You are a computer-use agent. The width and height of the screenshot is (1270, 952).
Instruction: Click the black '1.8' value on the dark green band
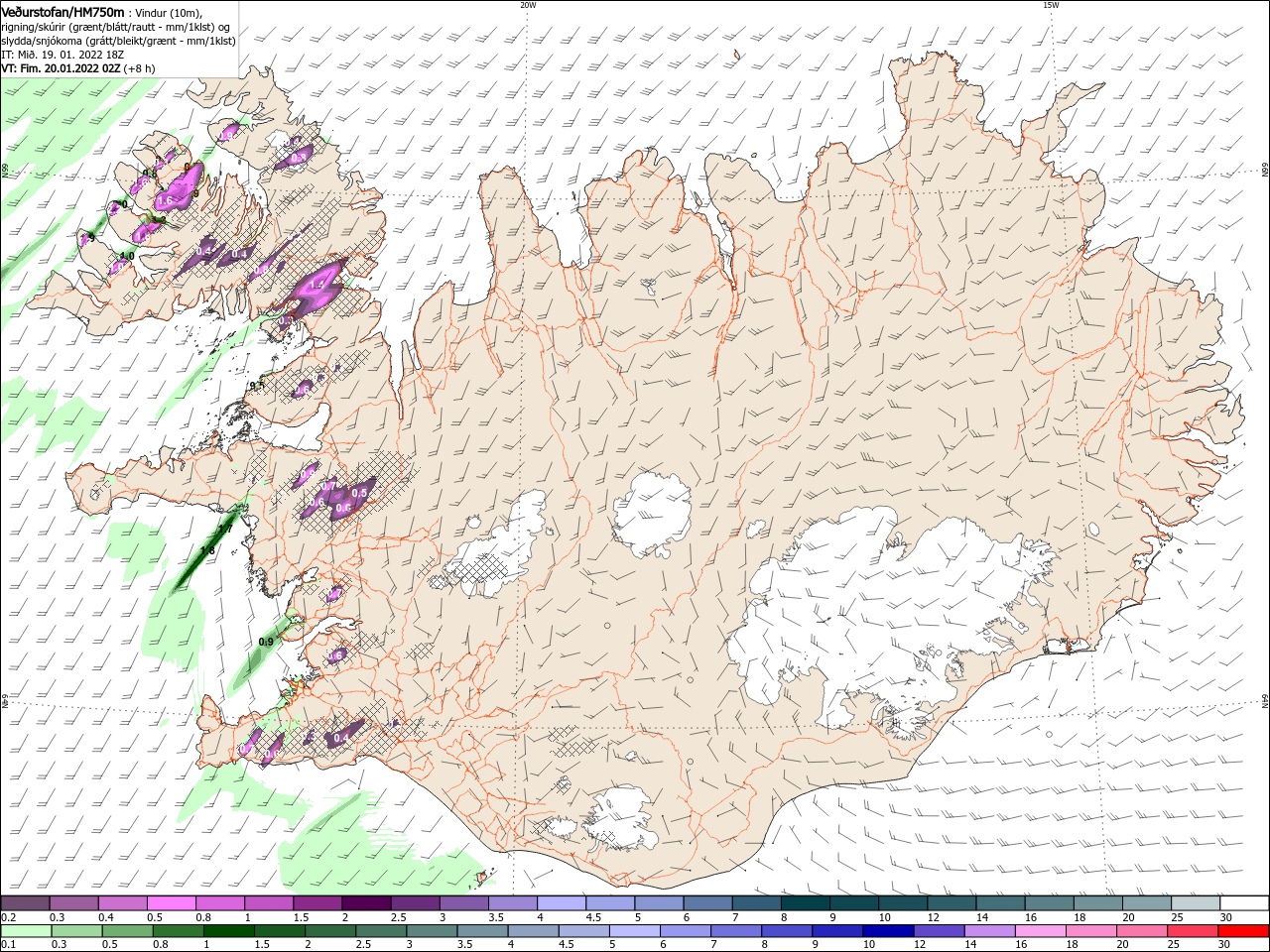point(207,551)
